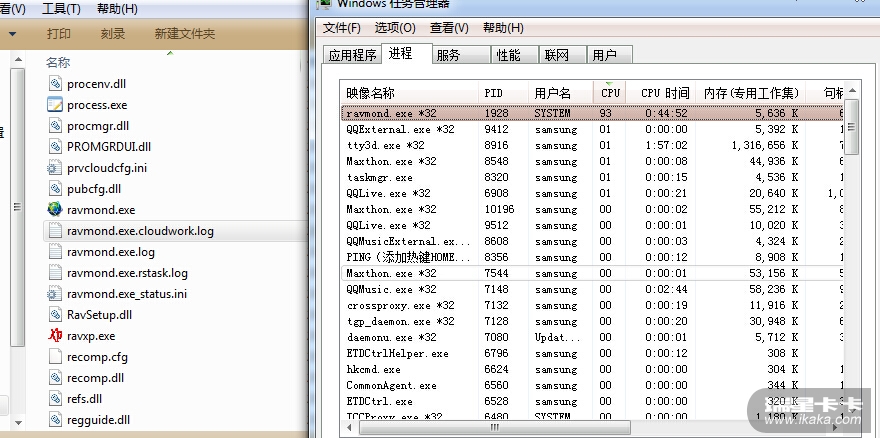Click ravmond.exe.cloudwork.log file icon
The image size is (880, 438).
[x=55, y=231]
